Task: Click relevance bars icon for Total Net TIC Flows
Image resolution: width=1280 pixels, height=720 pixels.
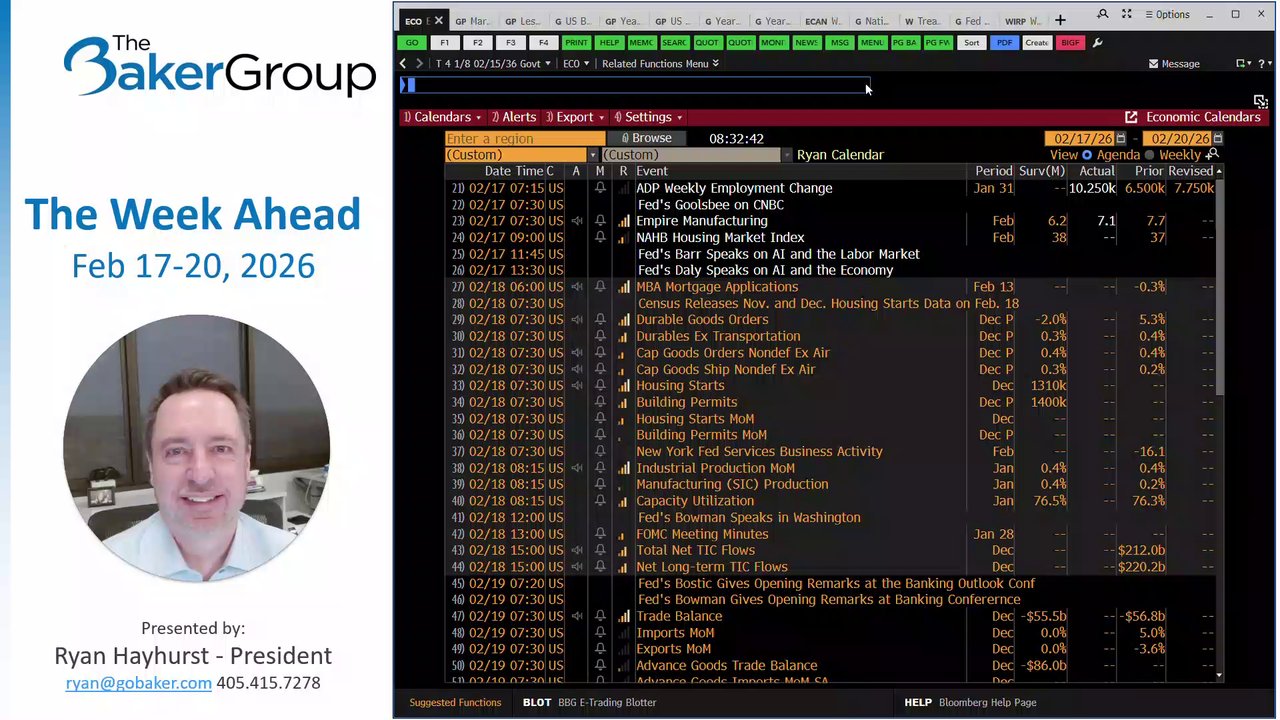Action: (x=624, y=551)
